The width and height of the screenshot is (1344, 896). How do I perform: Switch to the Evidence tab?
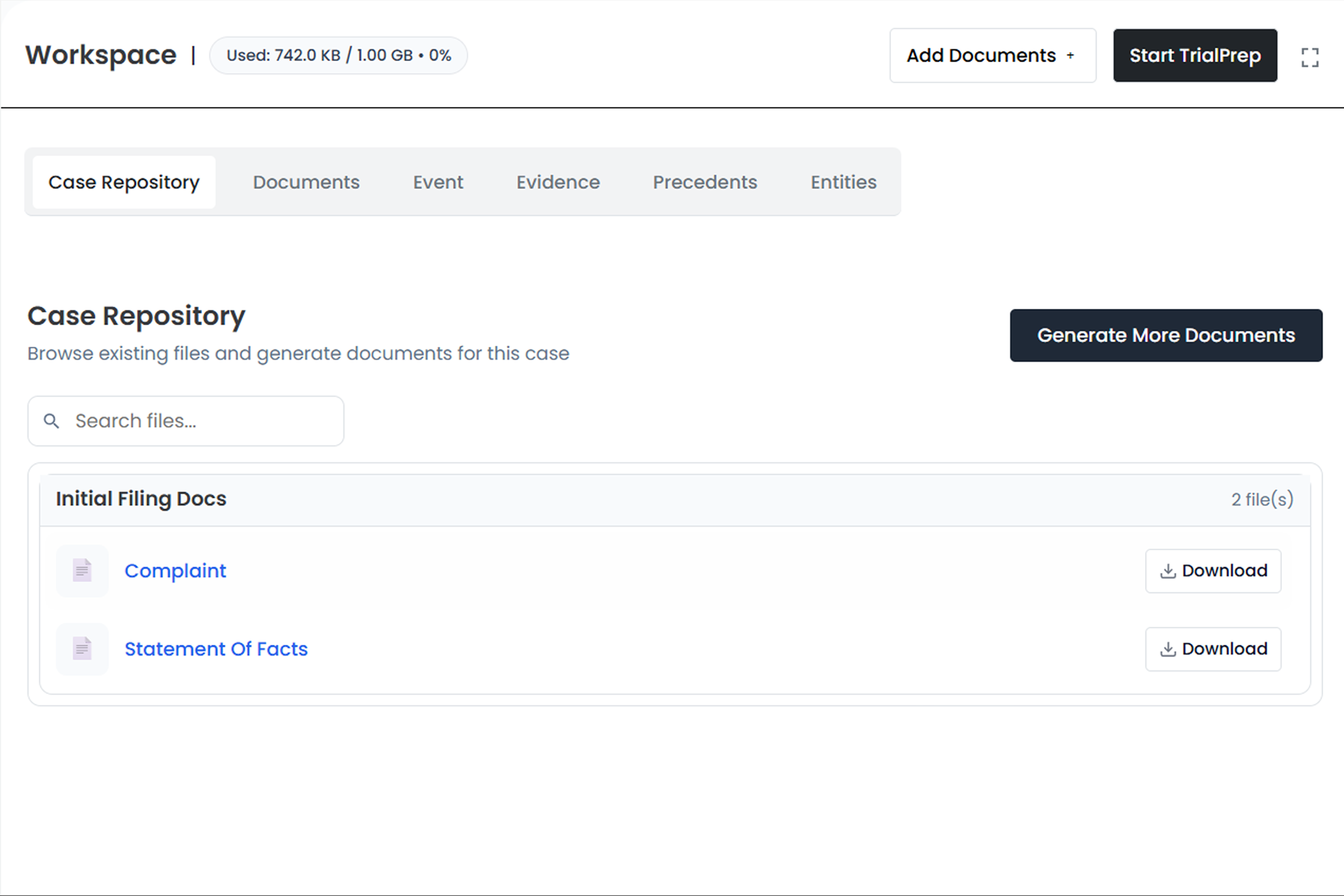pos(558,182)
